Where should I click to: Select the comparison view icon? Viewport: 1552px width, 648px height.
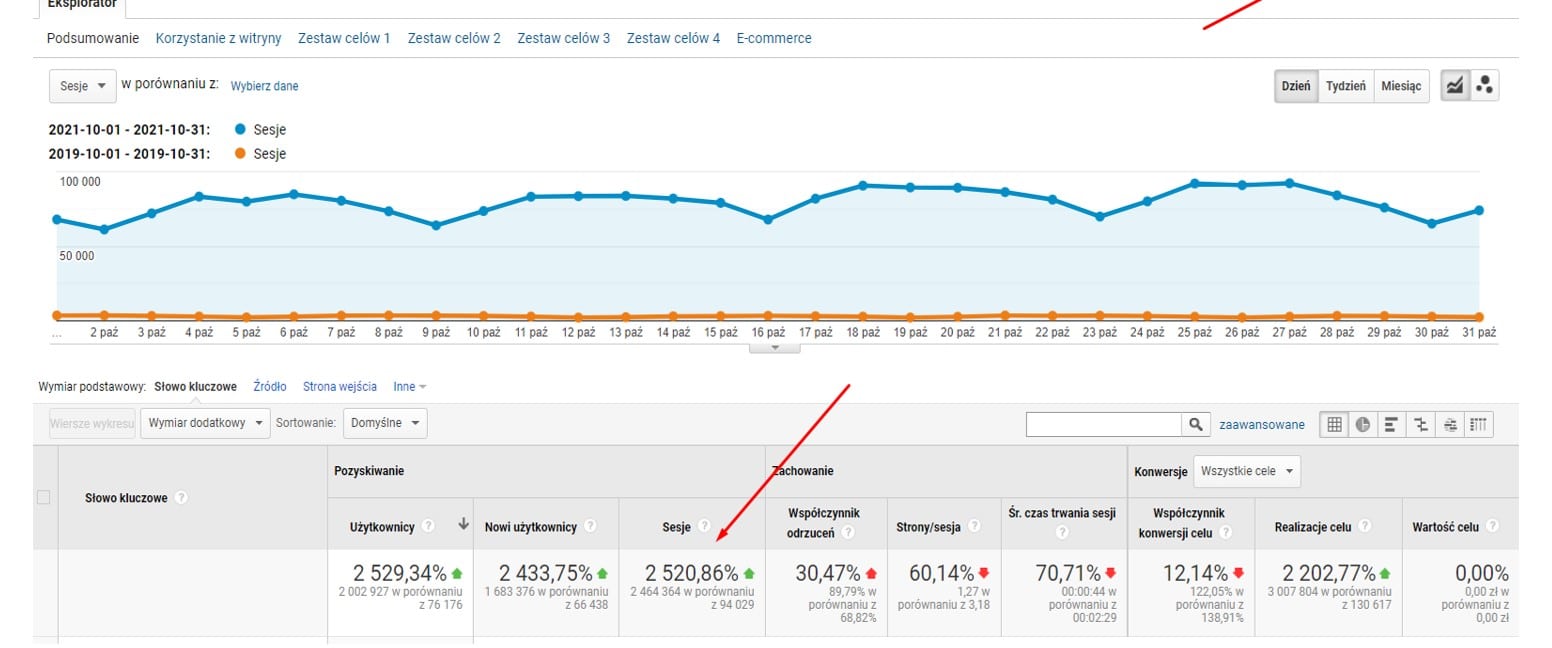click(1421, 424)
